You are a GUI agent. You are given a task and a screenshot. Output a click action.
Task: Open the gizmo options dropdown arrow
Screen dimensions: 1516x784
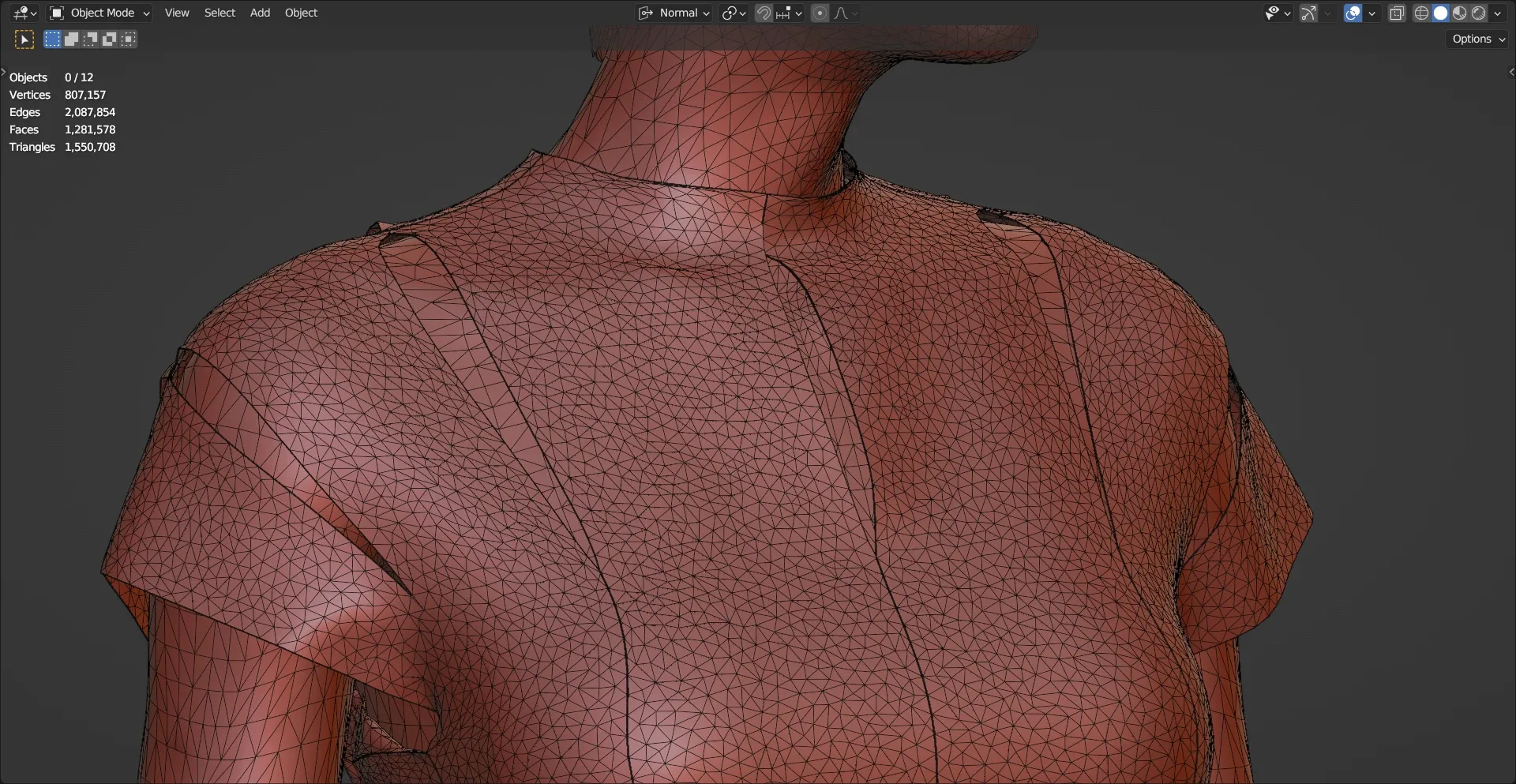1327,13
